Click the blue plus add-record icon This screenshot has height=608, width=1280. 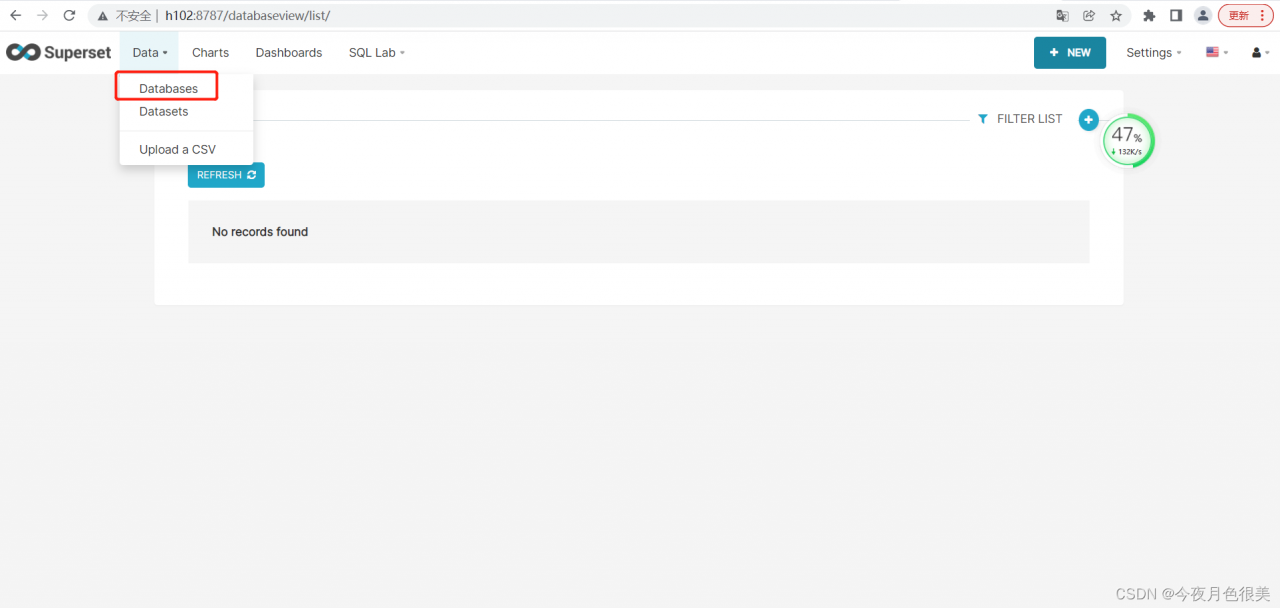[x=1089, y=120]
